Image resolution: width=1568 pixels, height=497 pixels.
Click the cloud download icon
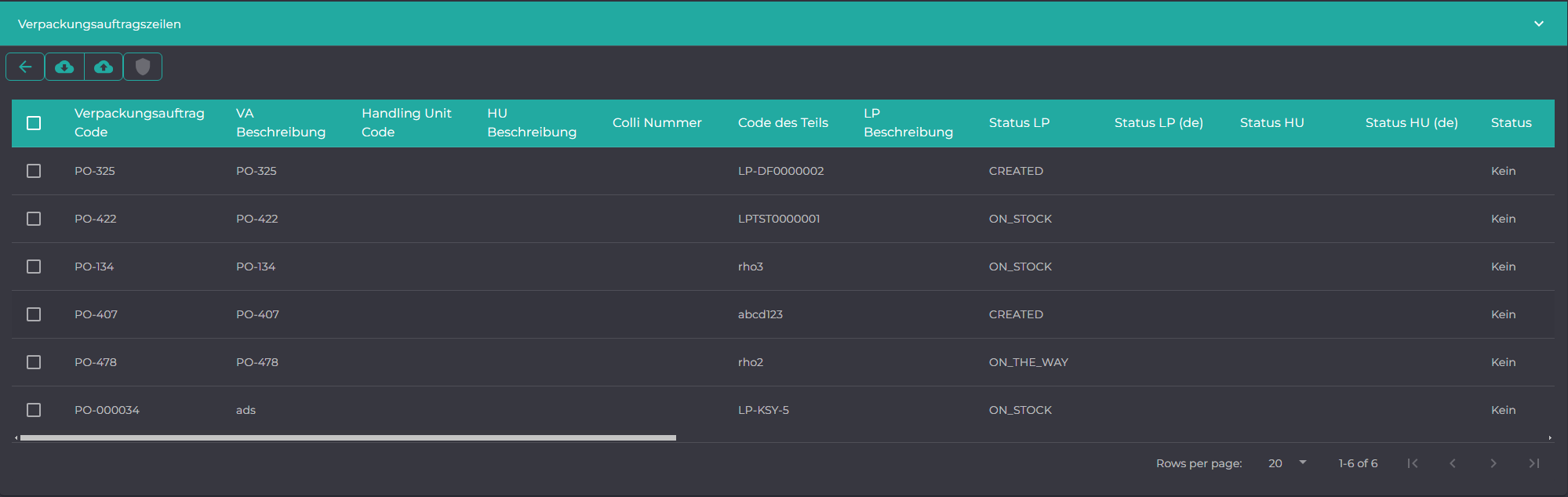[x=64, y=67]
